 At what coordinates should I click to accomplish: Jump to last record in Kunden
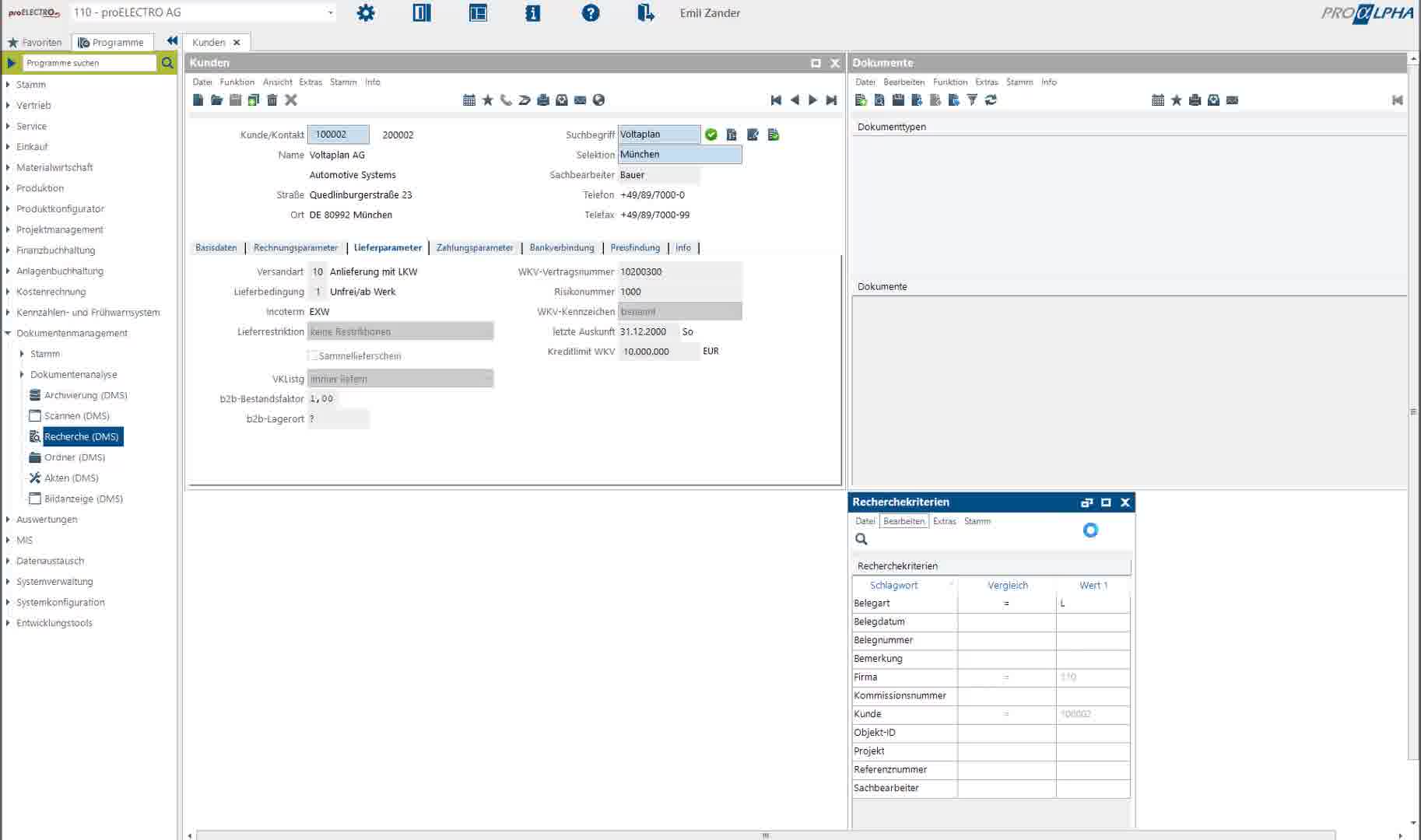(x=832, y=100)
